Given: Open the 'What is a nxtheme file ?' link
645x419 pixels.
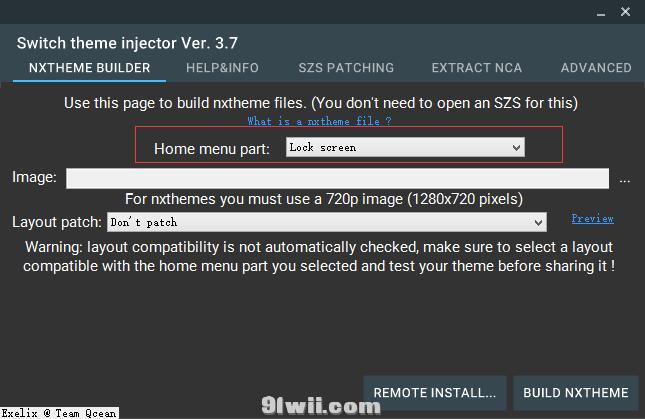Looking at the screenshot, I should tap(320, 121).
